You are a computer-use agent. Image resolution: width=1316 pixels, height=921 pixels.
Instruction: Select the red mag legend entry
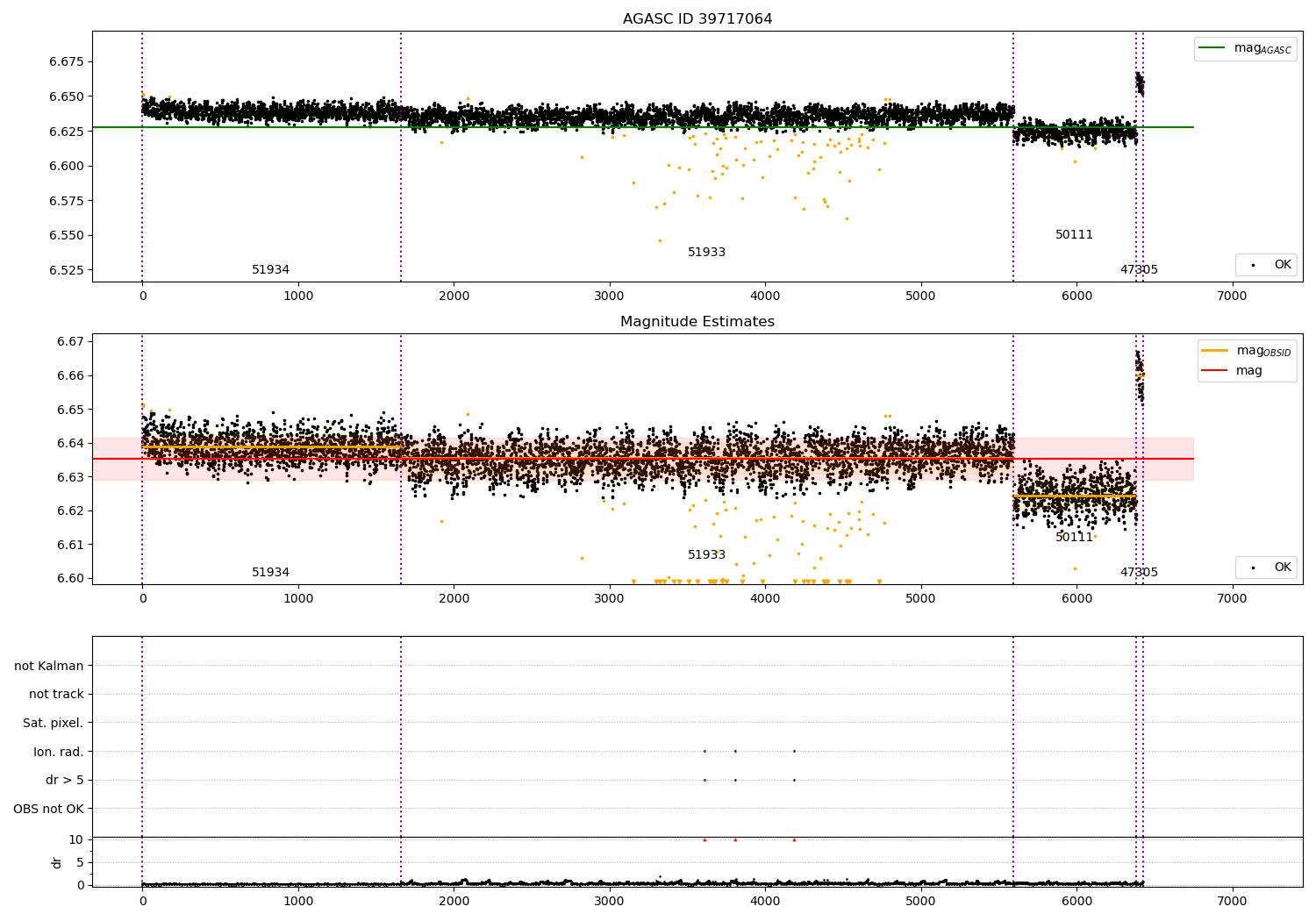tap(1232, 371)
